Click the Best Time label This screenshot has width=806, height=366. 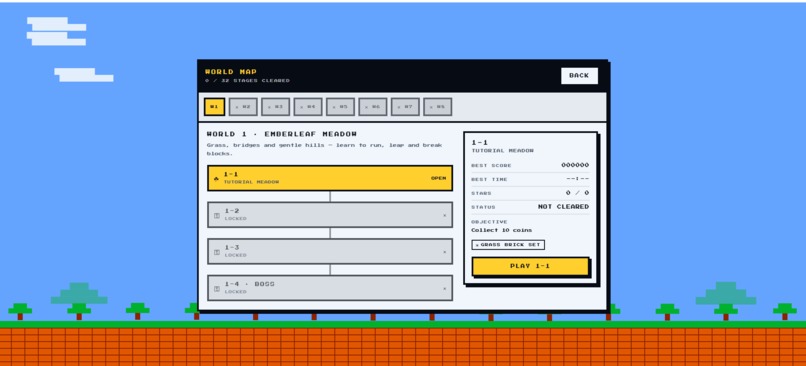click(489, 179)
